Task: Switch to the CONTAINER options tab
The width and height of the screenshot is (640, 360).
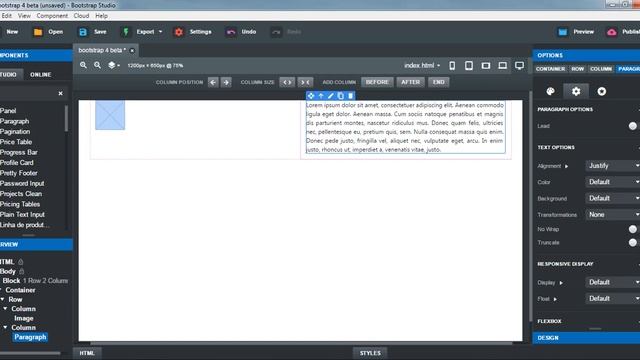Action: [x=550, y=69]
